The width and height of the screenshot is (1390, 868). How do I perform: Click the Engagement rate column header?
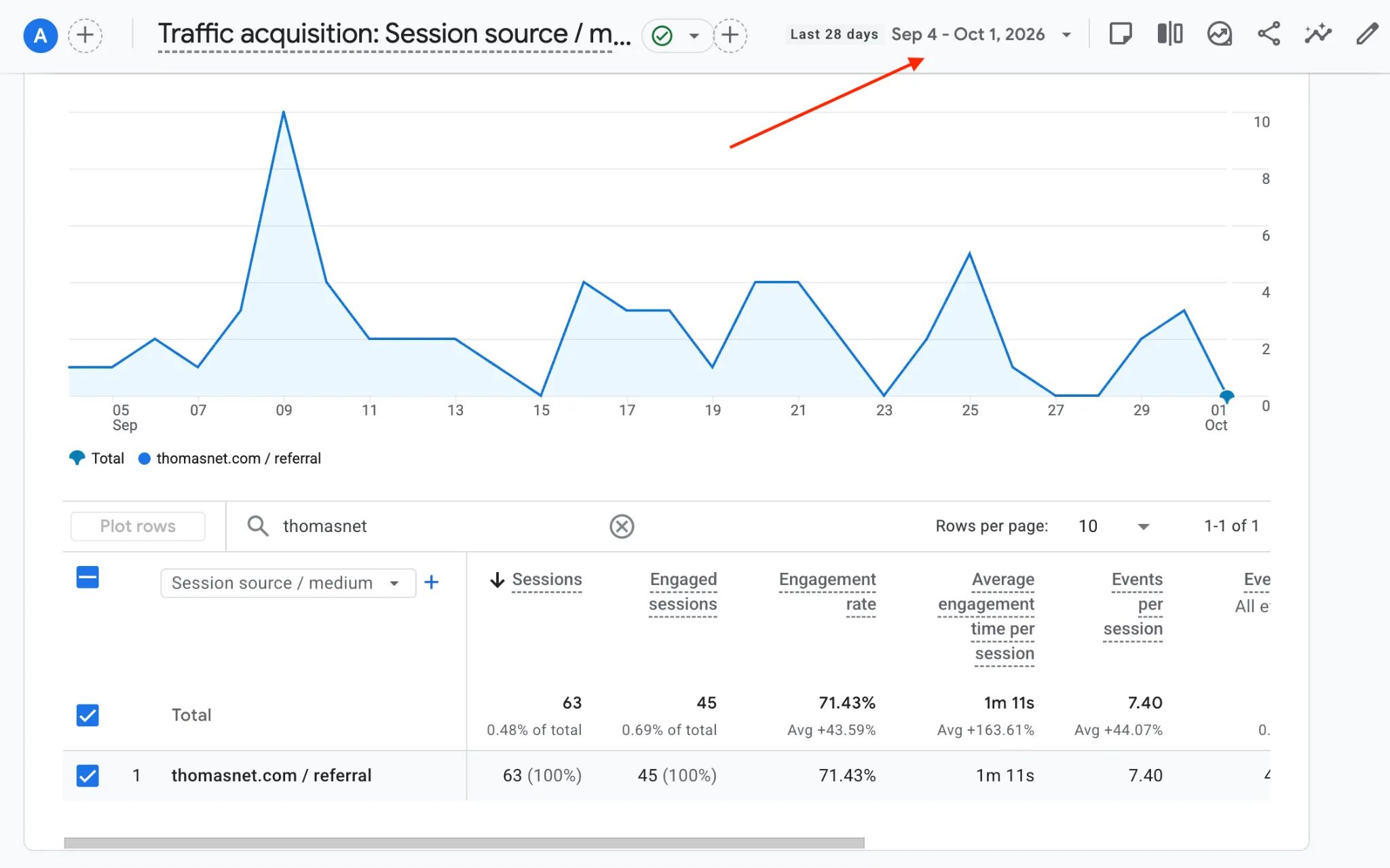(x=827, y=592)
